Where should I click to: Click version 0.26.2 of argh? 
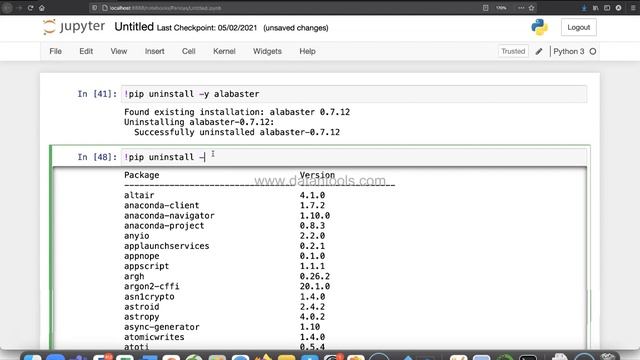pos(315,276)
